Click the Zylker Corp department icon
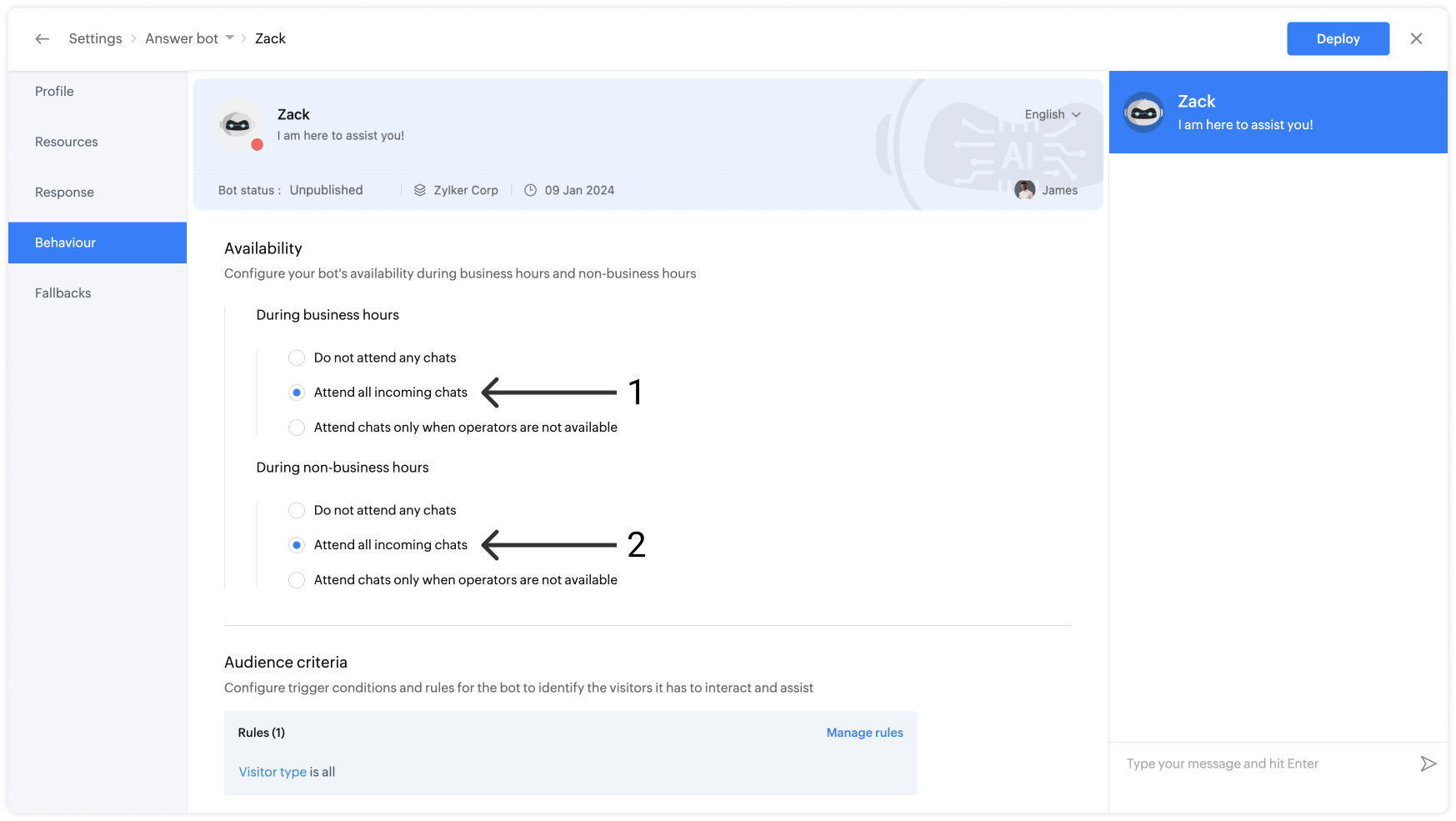 (420, 190)
